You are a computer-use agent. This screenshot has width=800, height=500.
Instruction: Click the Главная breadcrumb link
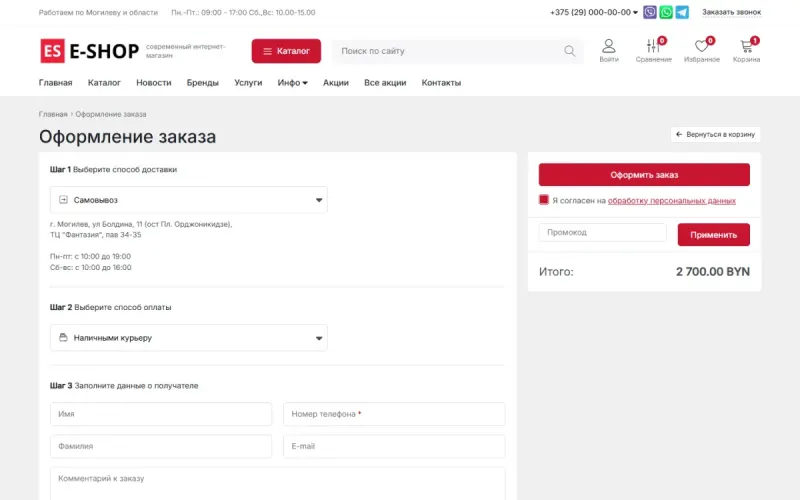click(53, 114)
